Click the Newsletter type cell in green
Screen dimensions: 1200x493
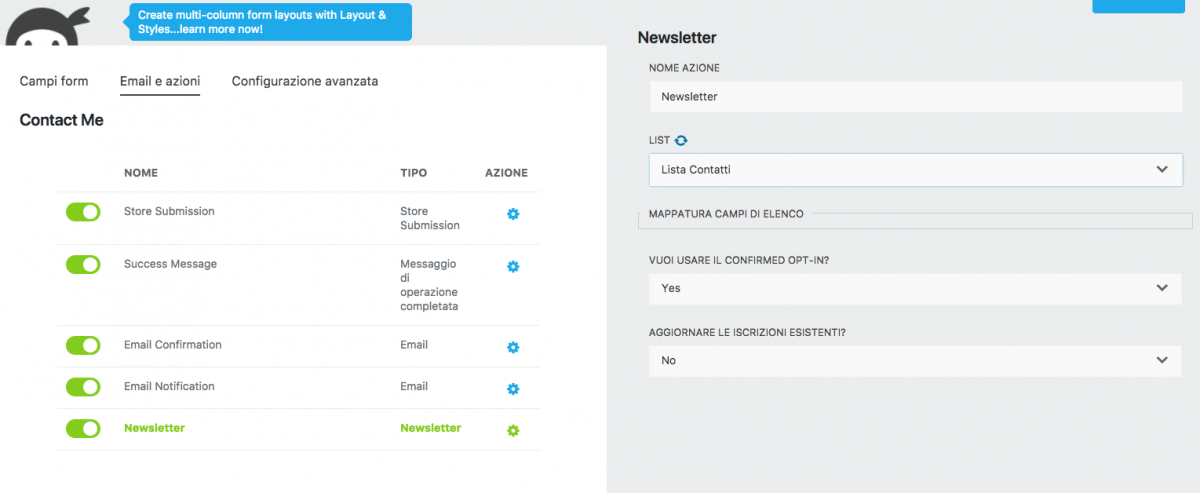point(431,428)
